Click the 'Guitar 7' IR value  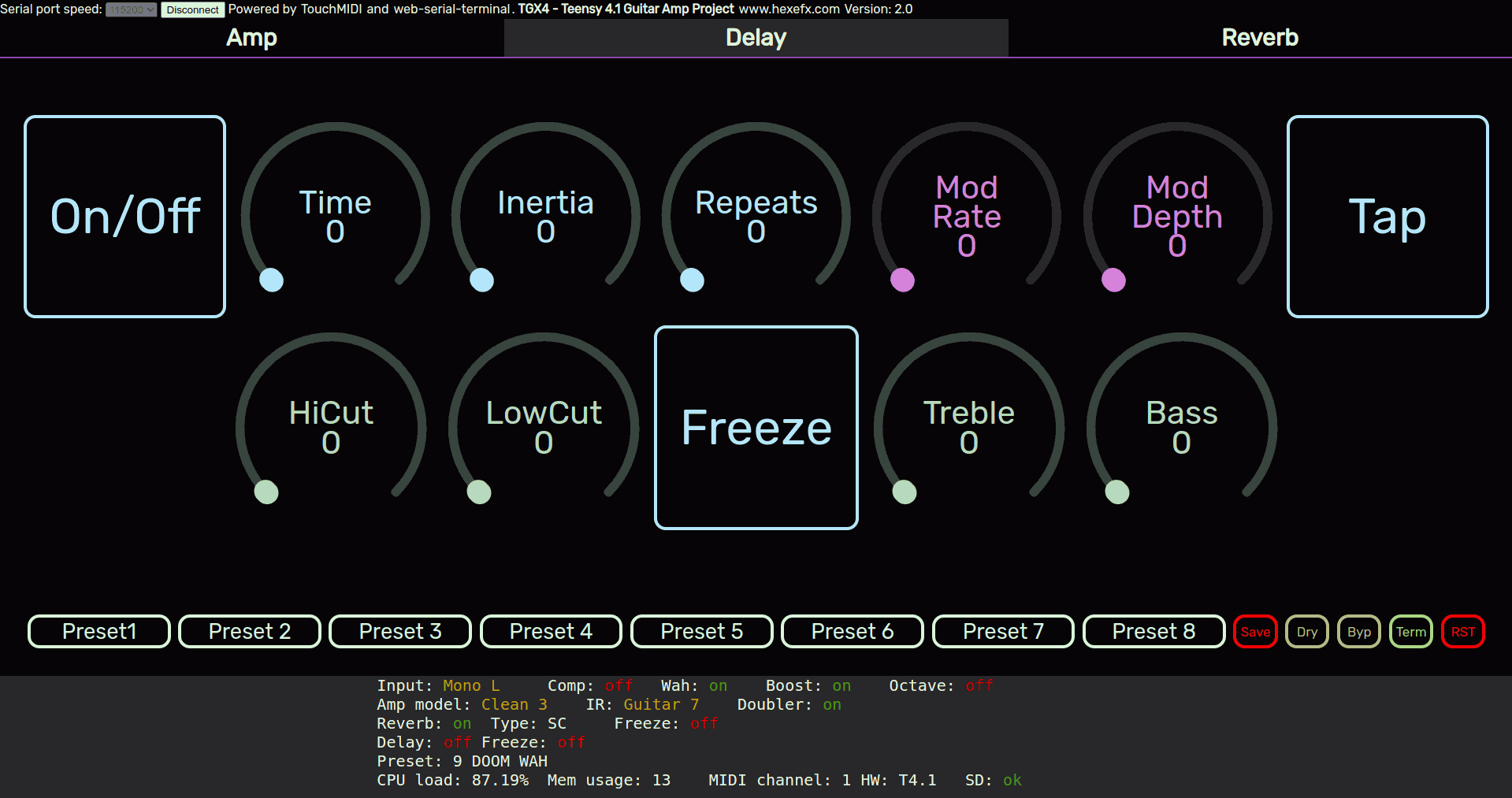coord(661,704)
